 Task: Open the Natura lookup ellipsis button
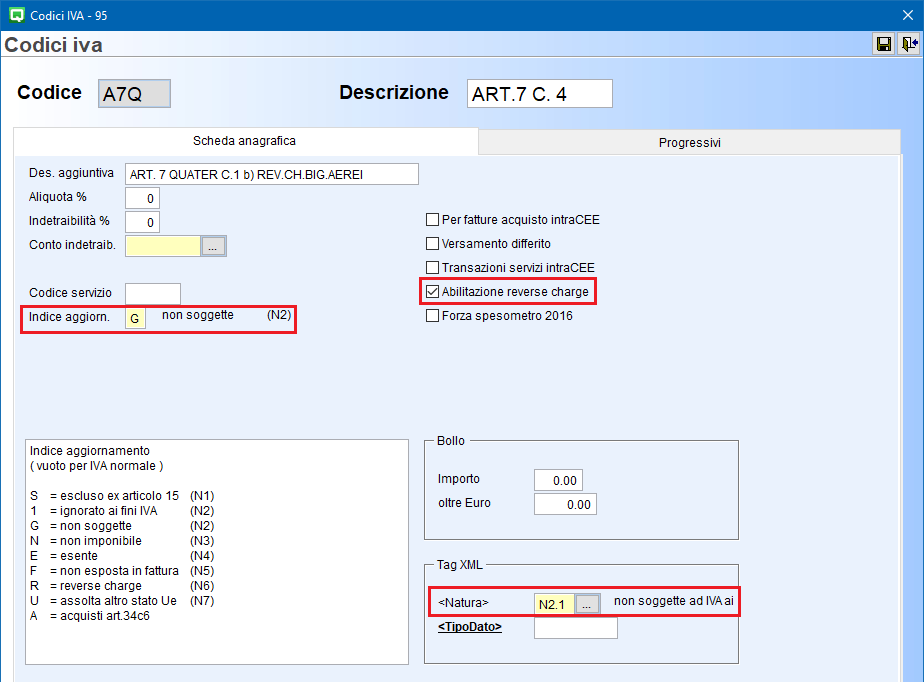(588, 604)
